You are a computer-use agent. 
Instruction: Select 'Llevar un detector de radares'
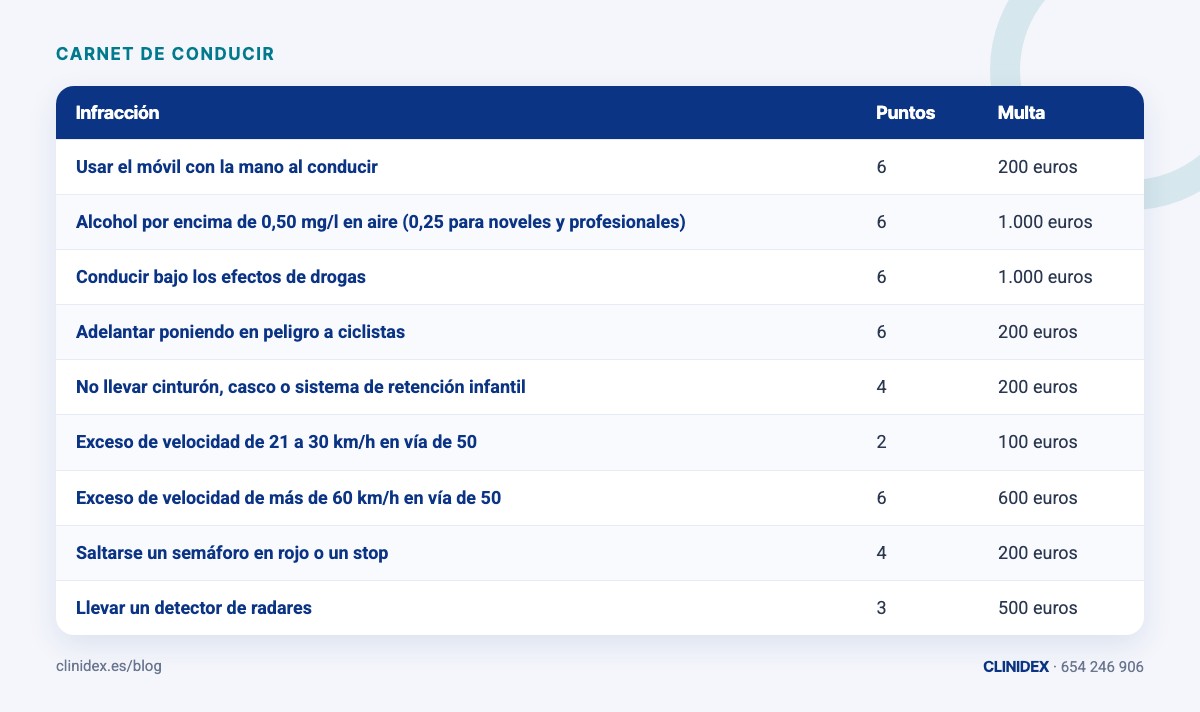[x=194, y=608]
